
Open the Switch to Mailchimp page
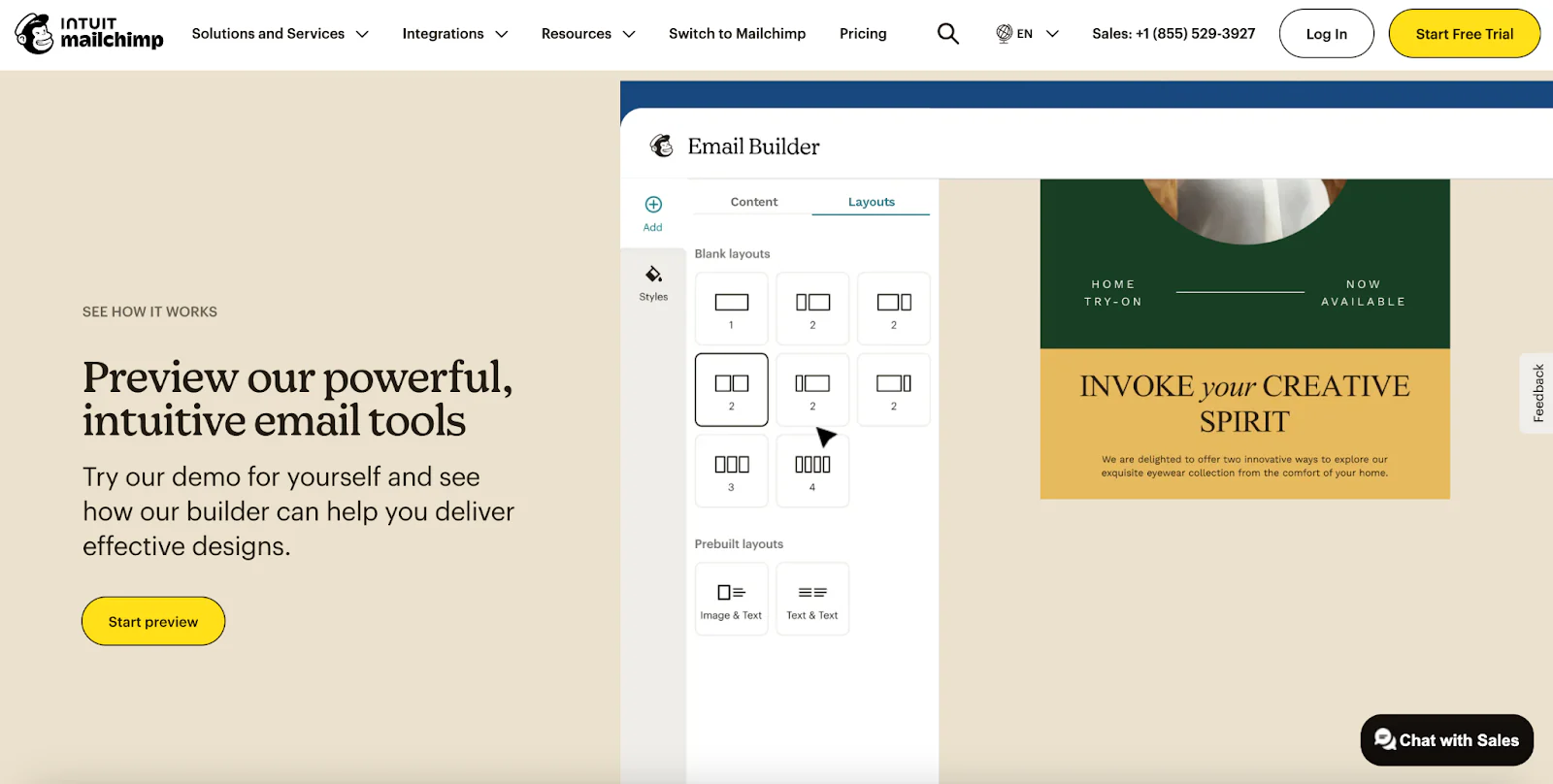(738, 34)
